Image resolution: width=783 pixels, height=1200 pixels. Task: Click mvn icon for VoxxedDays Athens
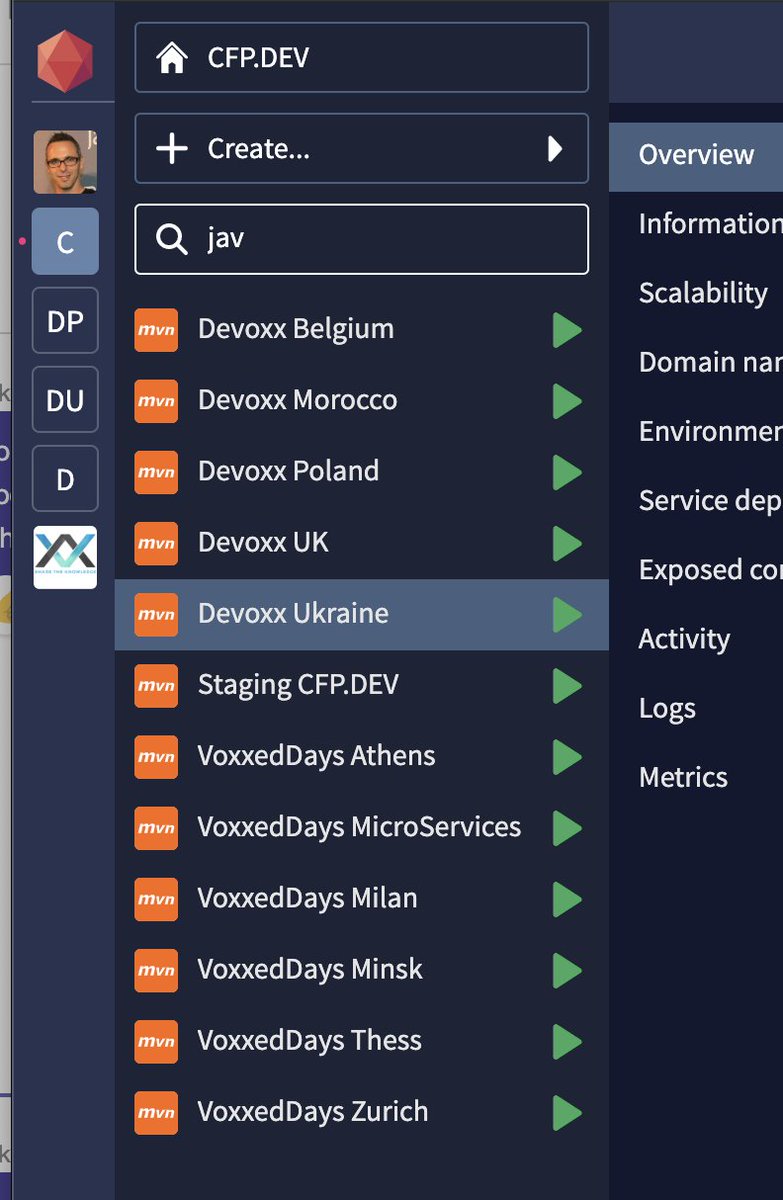pyautogui.click(x=156, y=756)
